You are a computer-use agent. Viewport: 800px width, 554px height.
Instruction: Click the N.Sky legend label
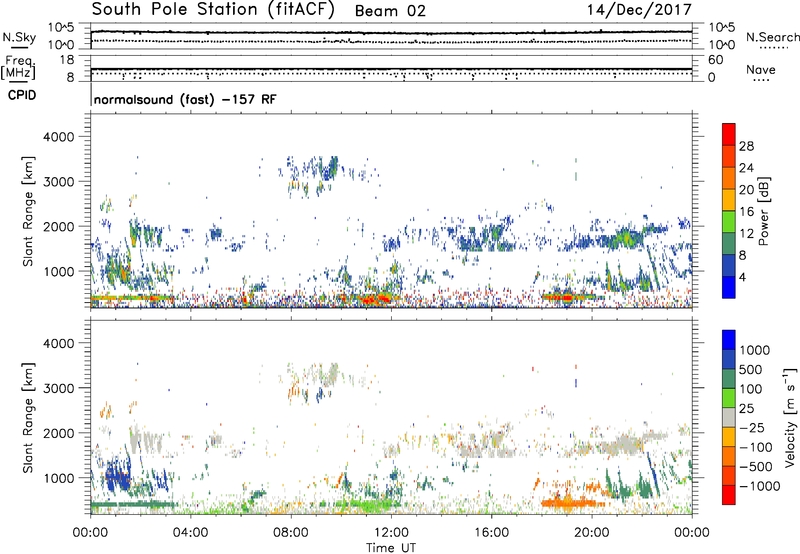(x=19, y=37)
